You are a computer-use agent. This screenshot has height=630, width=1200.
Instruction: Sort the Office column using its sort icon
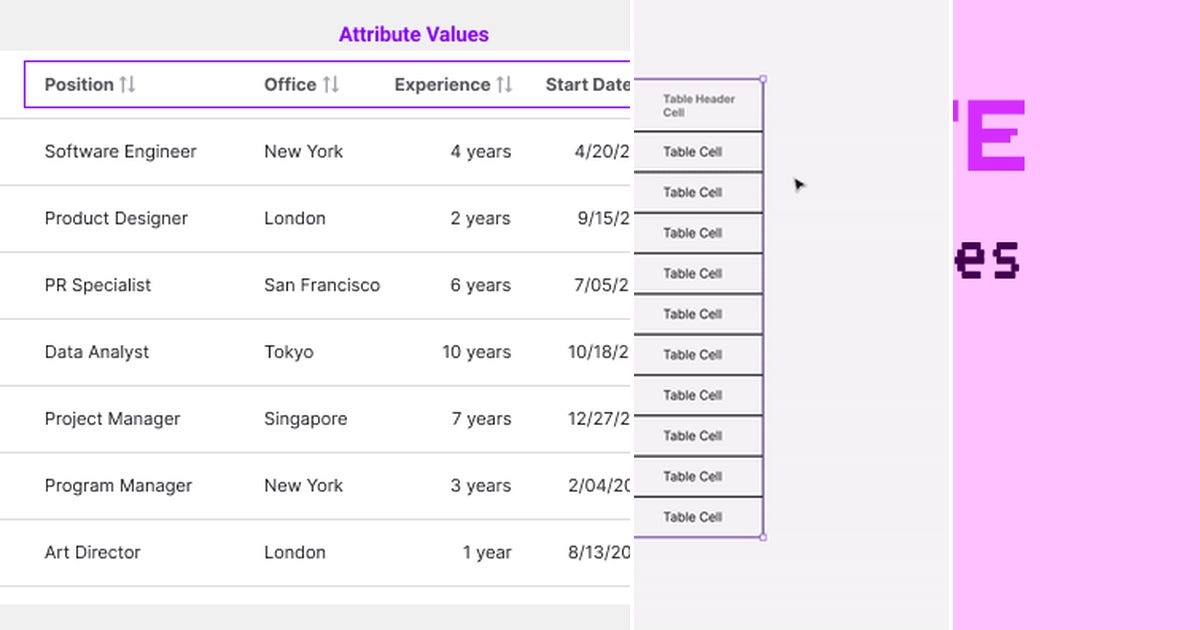coord(332,85)
